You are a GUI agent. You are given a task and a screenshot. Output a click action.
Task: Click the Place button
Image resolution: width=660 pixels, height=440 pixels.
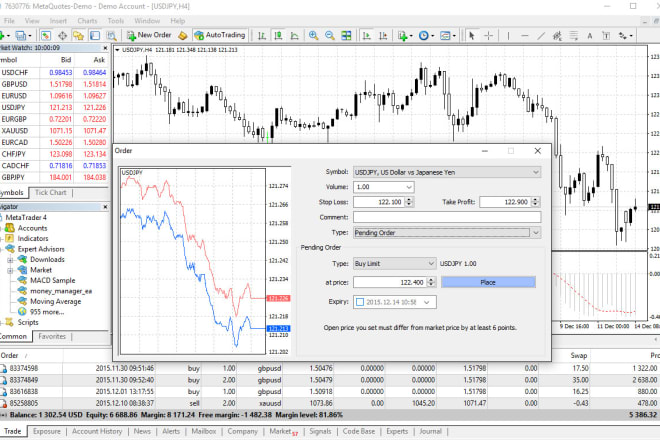[488, 282]
